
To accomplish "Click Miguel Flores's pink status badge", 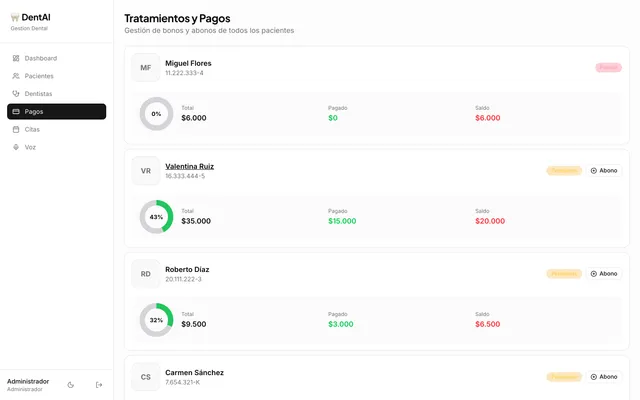I will (608, 67).
